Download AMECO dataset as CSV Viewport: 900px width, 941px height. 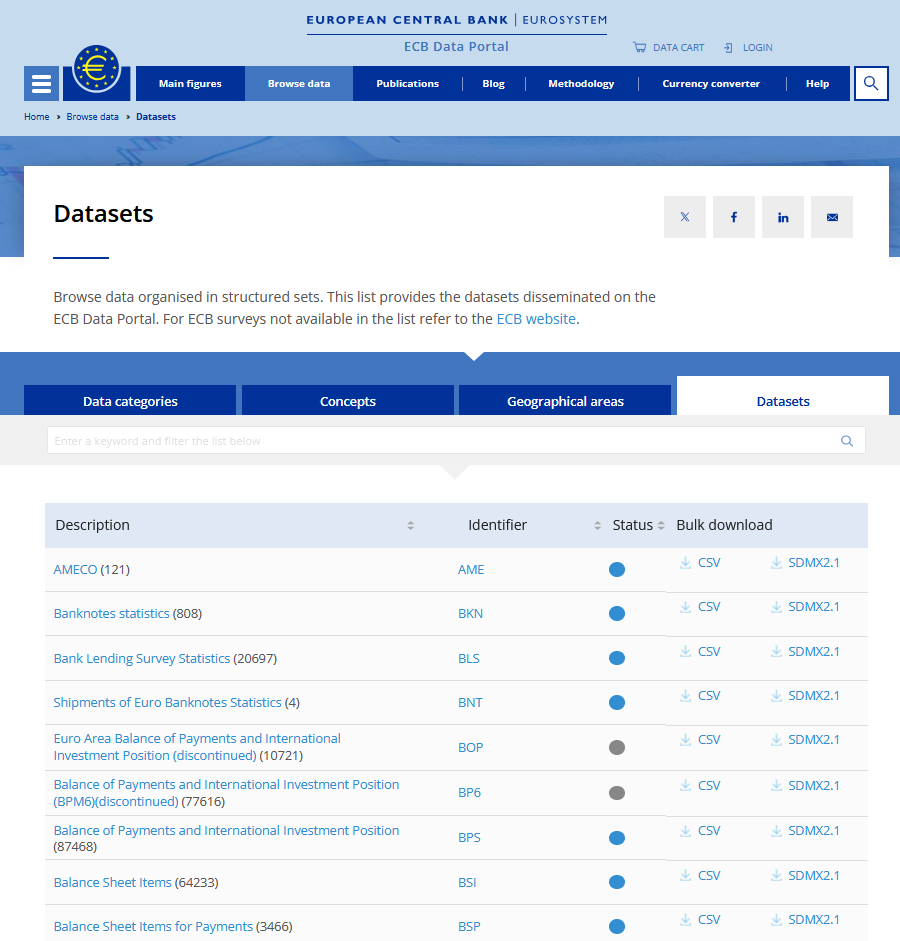click(x=700, y=562)
